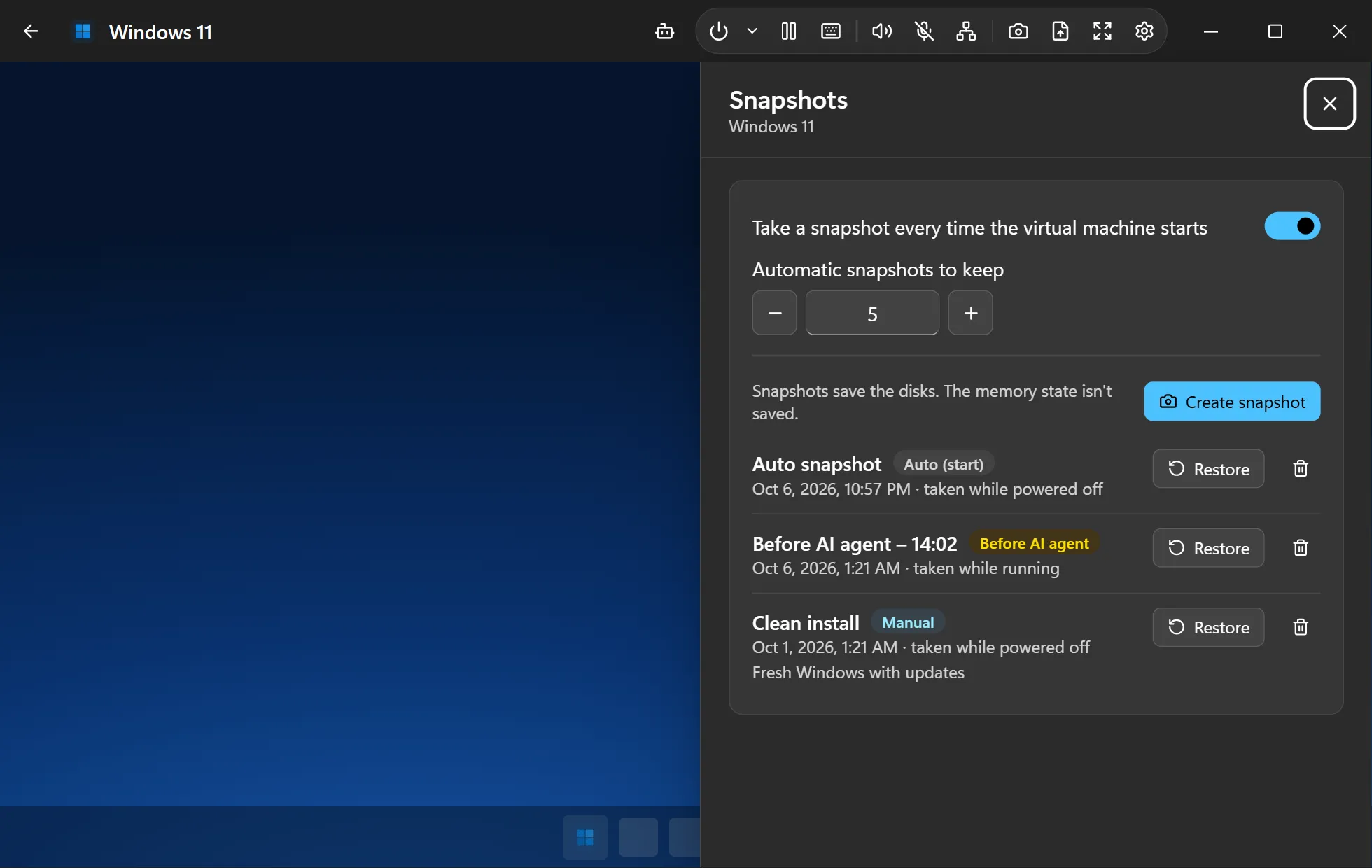
Task: Click the 'Auto (start)' tag
Action: [x=944, y=464]
